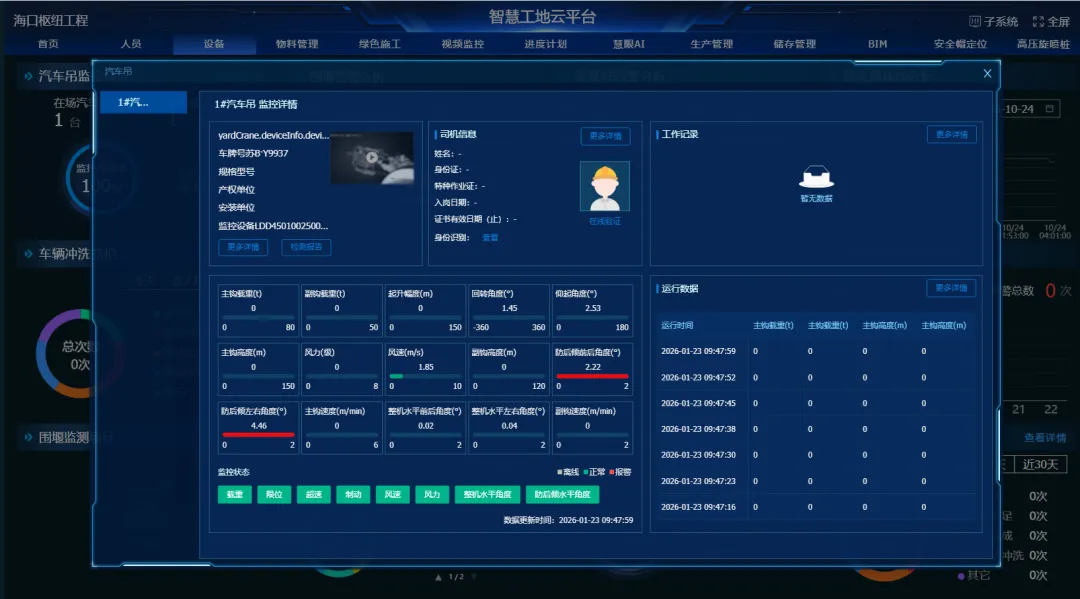1080x599 pixels.
Task: Go to 生产管理 tab
Action: point(712,43)
